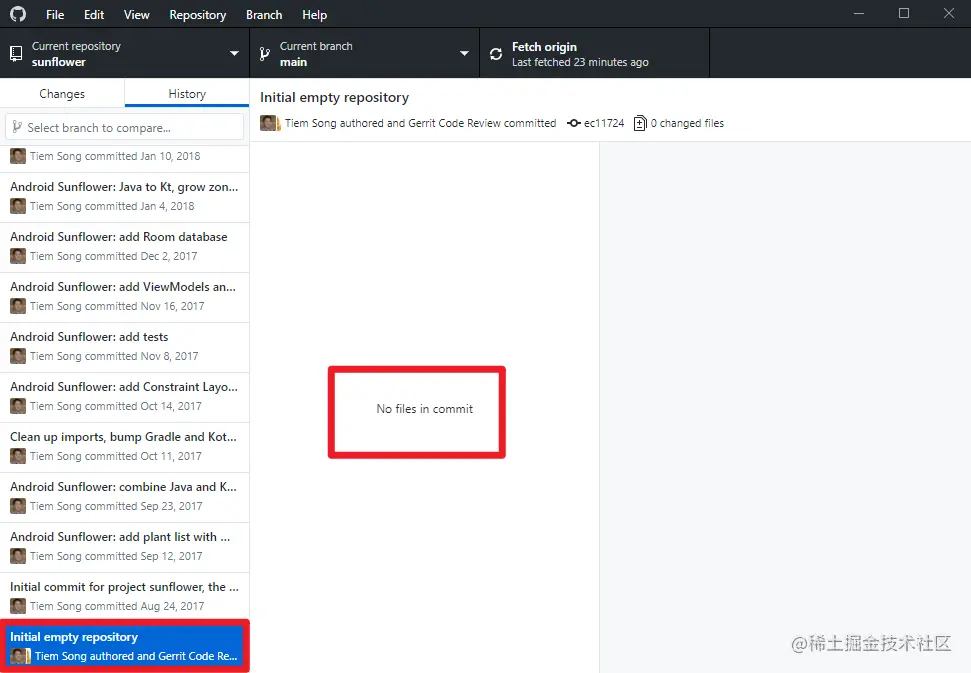Click commit title Initial empty repository header
Image resolution: width=971 pixels, height=673 pixels.
click(x=334, y=97)
